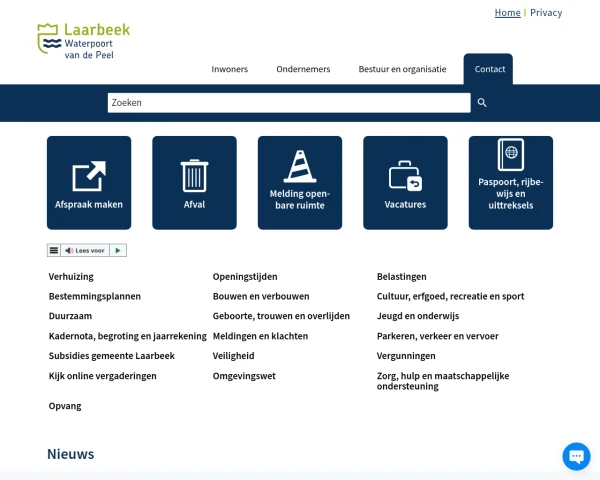Open the Bestuur en organisatie menu item
This screenshot has height=480, width=600.
pos(402,69)
